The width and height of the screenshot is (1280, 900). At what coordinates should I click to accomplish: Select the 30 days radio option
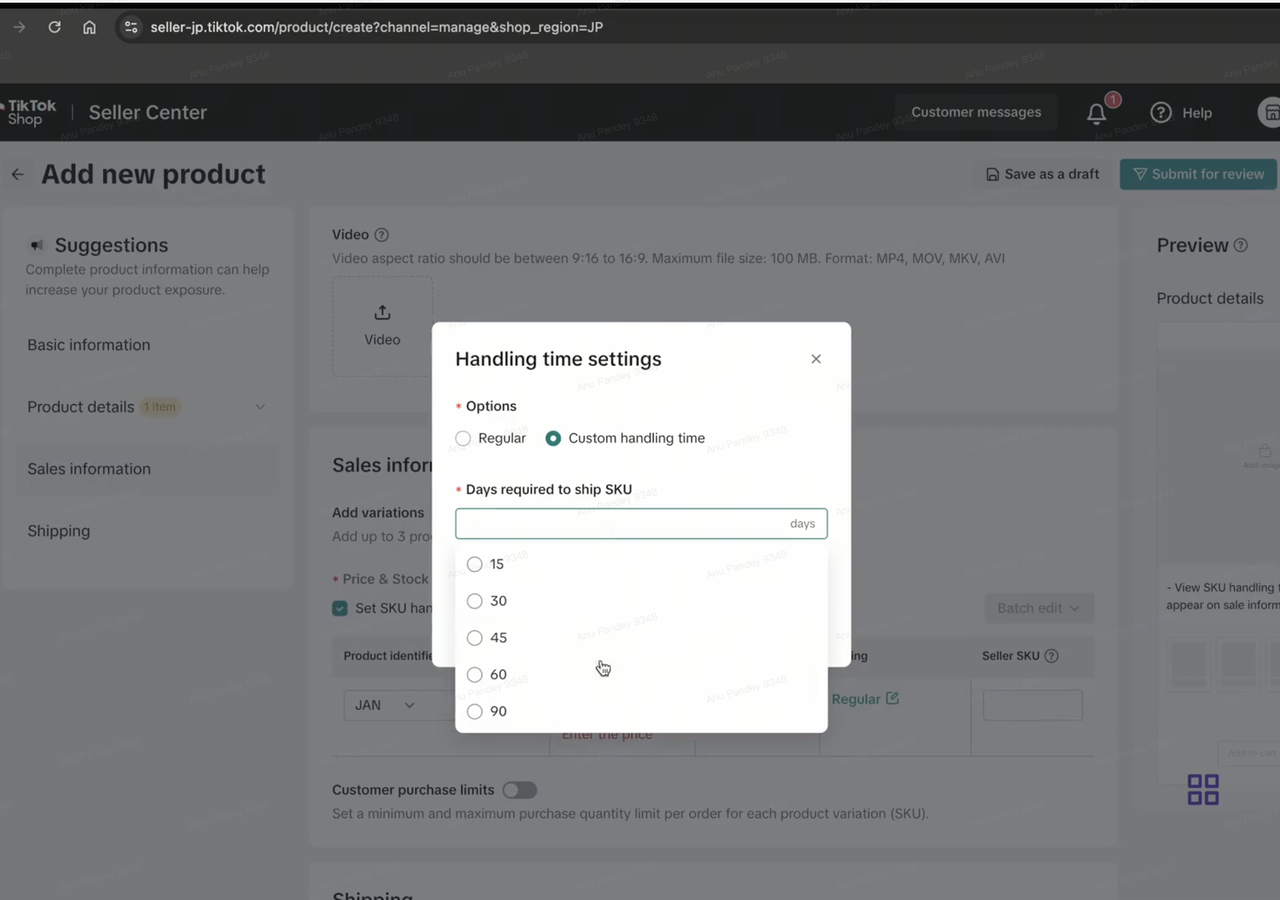475,601
